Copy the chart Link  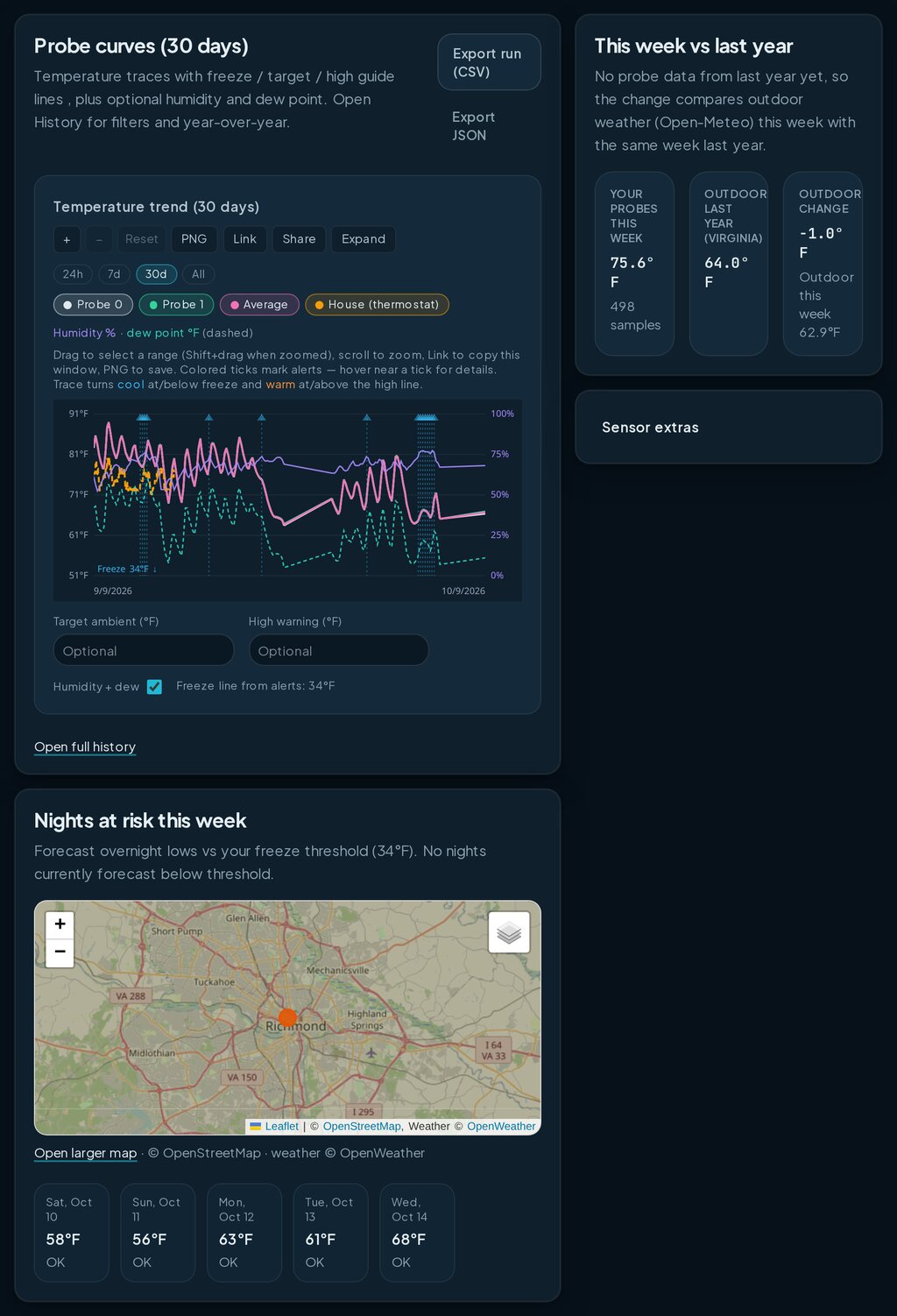click(x=245, y=239)
